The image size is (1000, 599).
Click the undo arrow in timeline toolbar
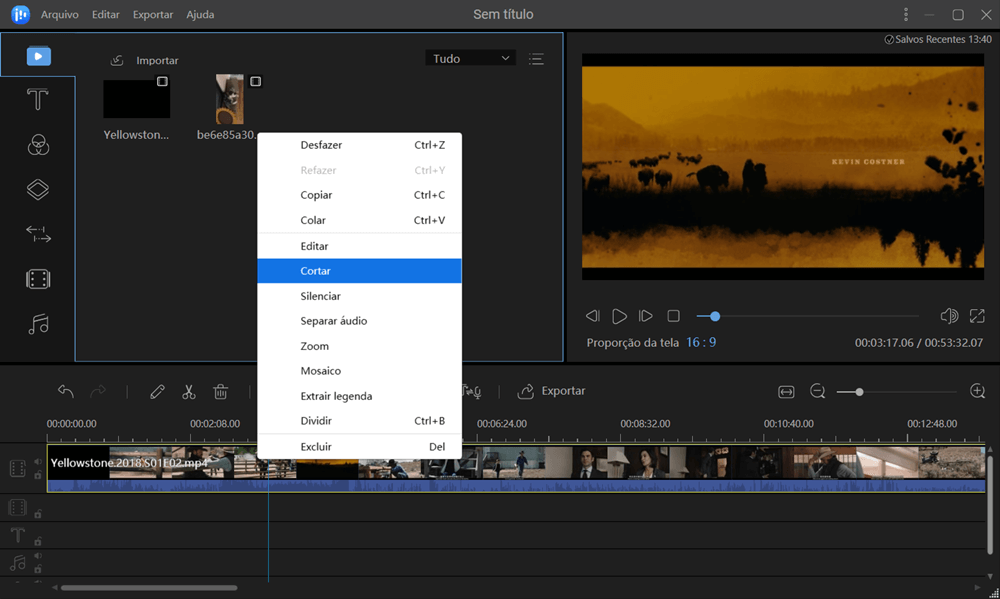tap(66, 391)
